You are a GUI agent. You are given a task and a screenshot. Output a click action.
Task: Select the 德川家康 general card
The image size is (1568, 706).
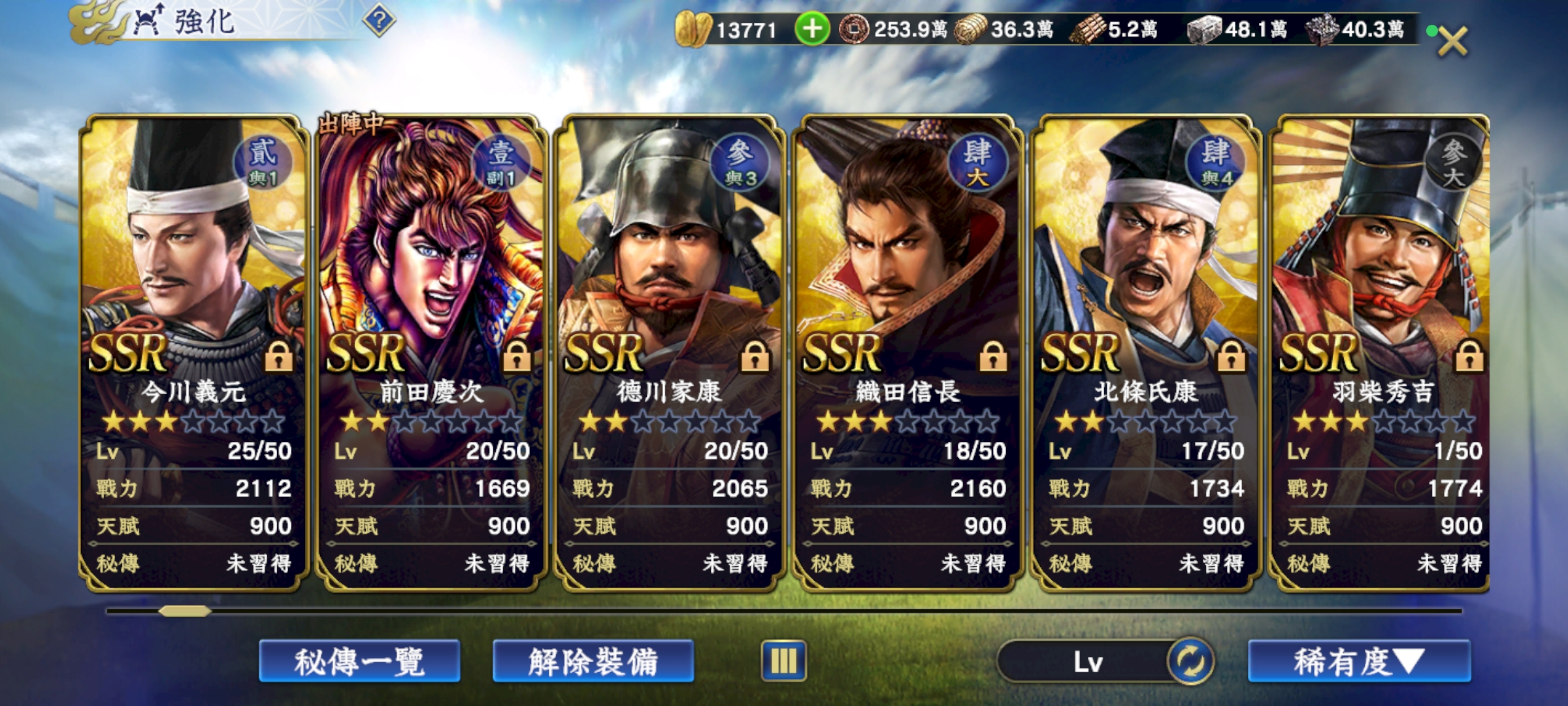[x=668, y=353]
